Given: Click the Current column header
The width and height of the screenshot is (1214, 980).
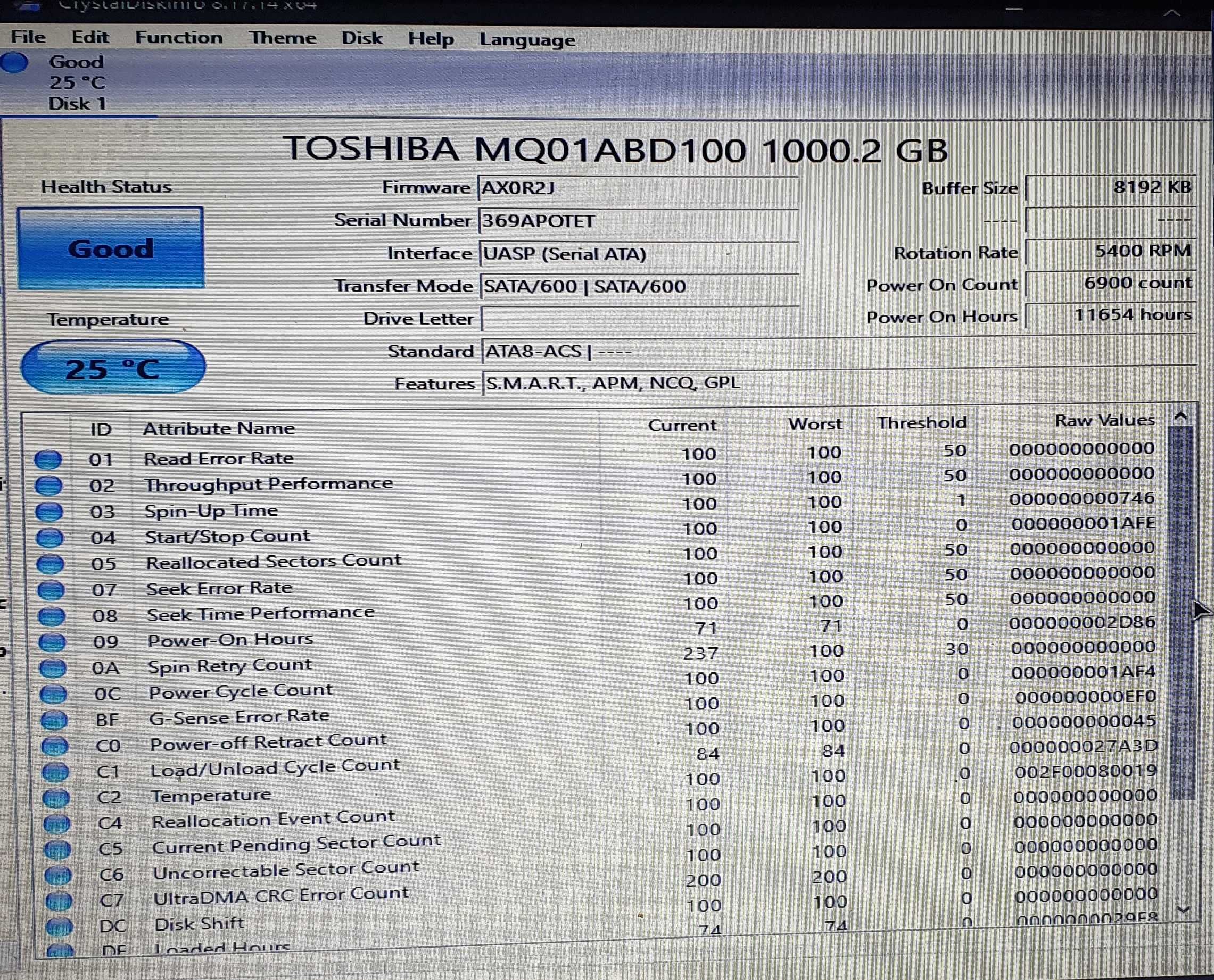Looking at the screenshot, I should [682, 425].
